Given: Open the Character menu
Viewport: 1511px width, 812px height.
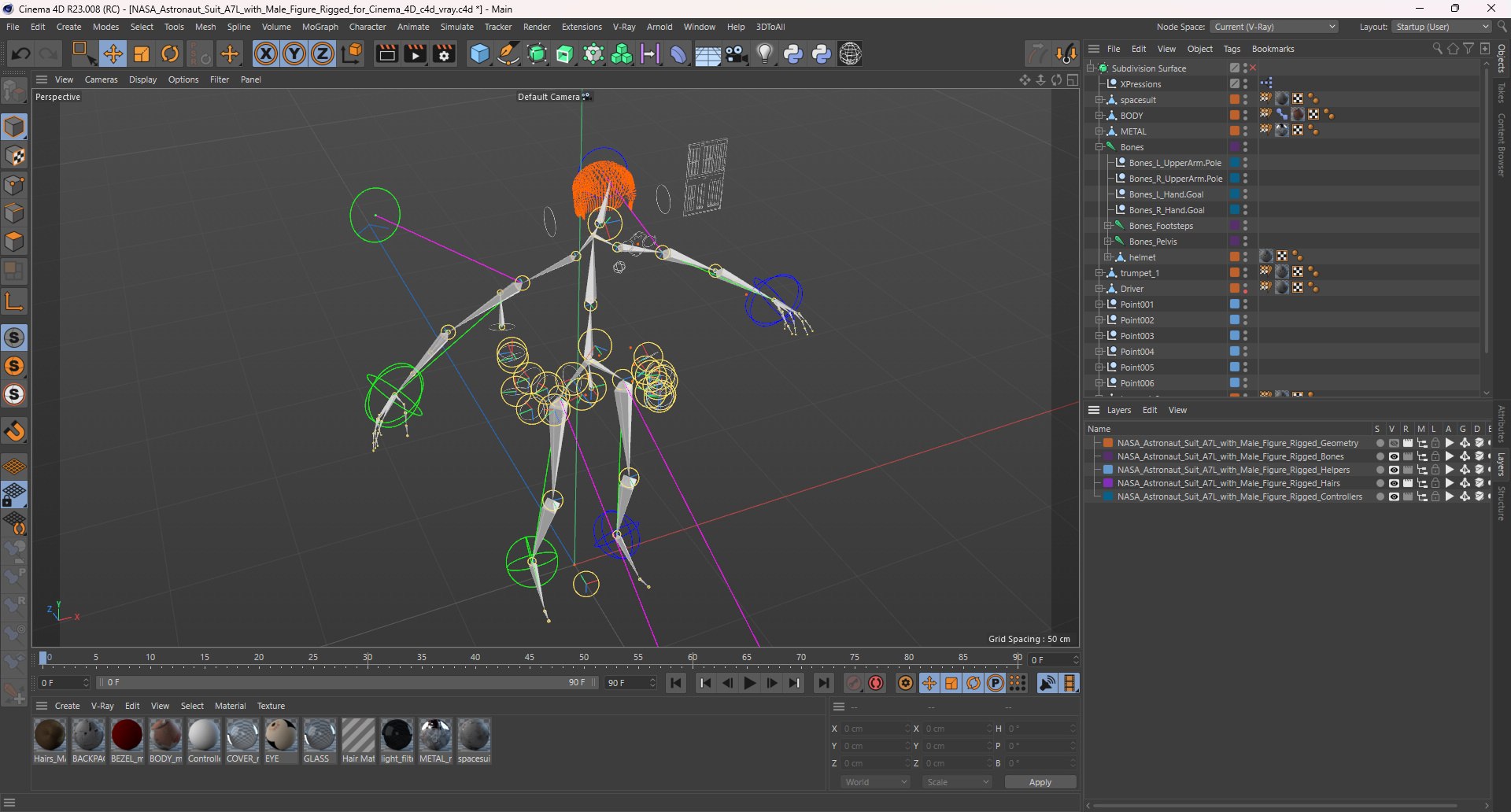Looking at the screenshot, I should 368,27.
